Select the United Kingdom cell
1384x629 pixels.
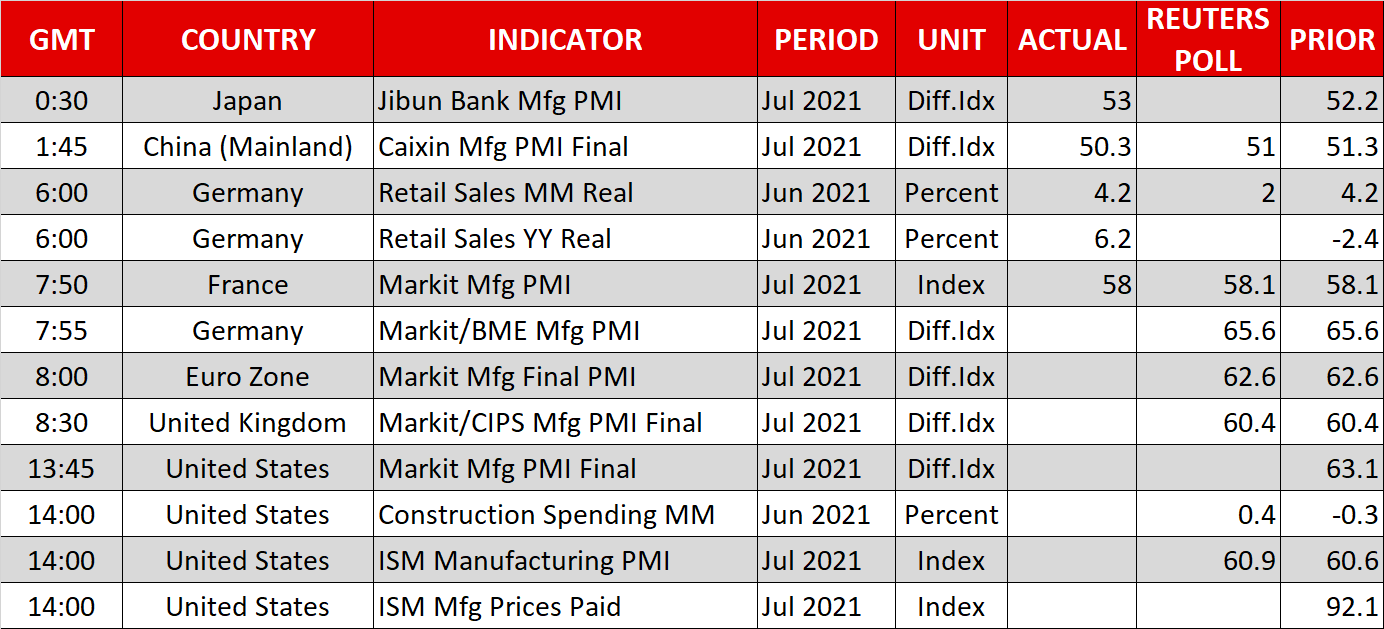click(x=248, y=423)
